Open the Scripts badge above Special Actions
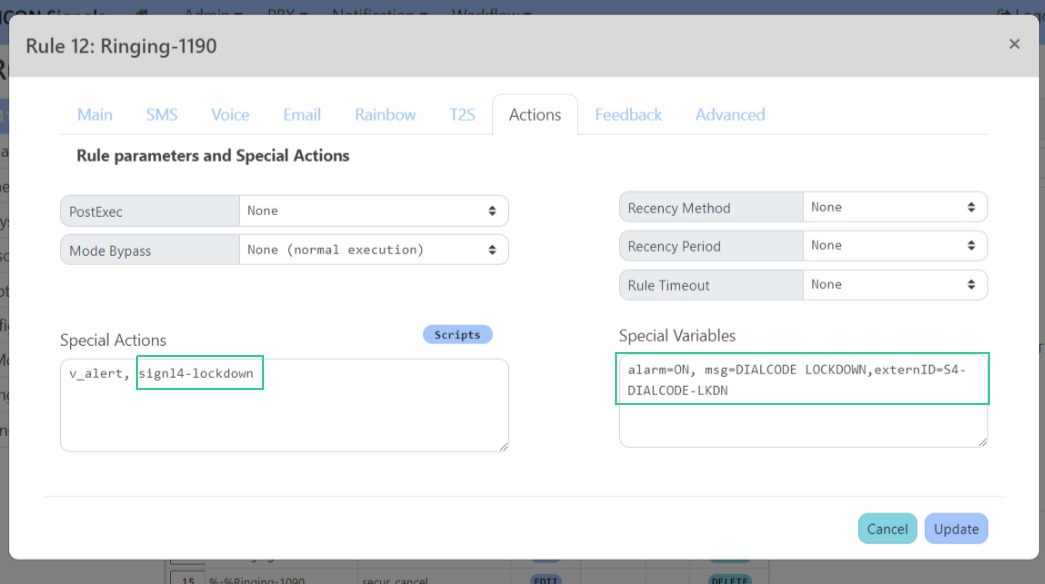1045x584 pixels. [x=458, y=335]
